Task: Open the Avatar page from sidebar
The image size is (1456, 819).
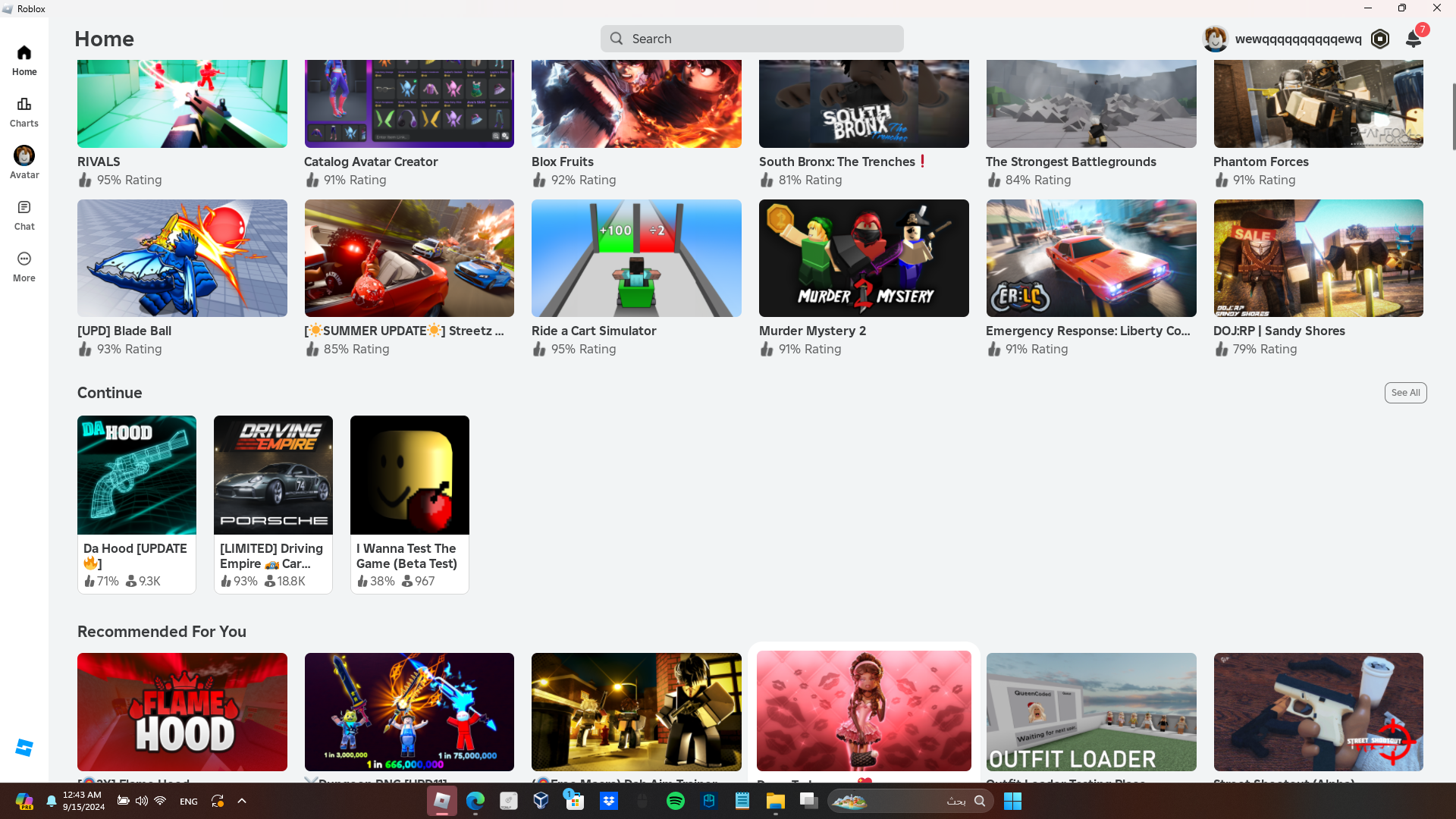Action: pos(24,162)
